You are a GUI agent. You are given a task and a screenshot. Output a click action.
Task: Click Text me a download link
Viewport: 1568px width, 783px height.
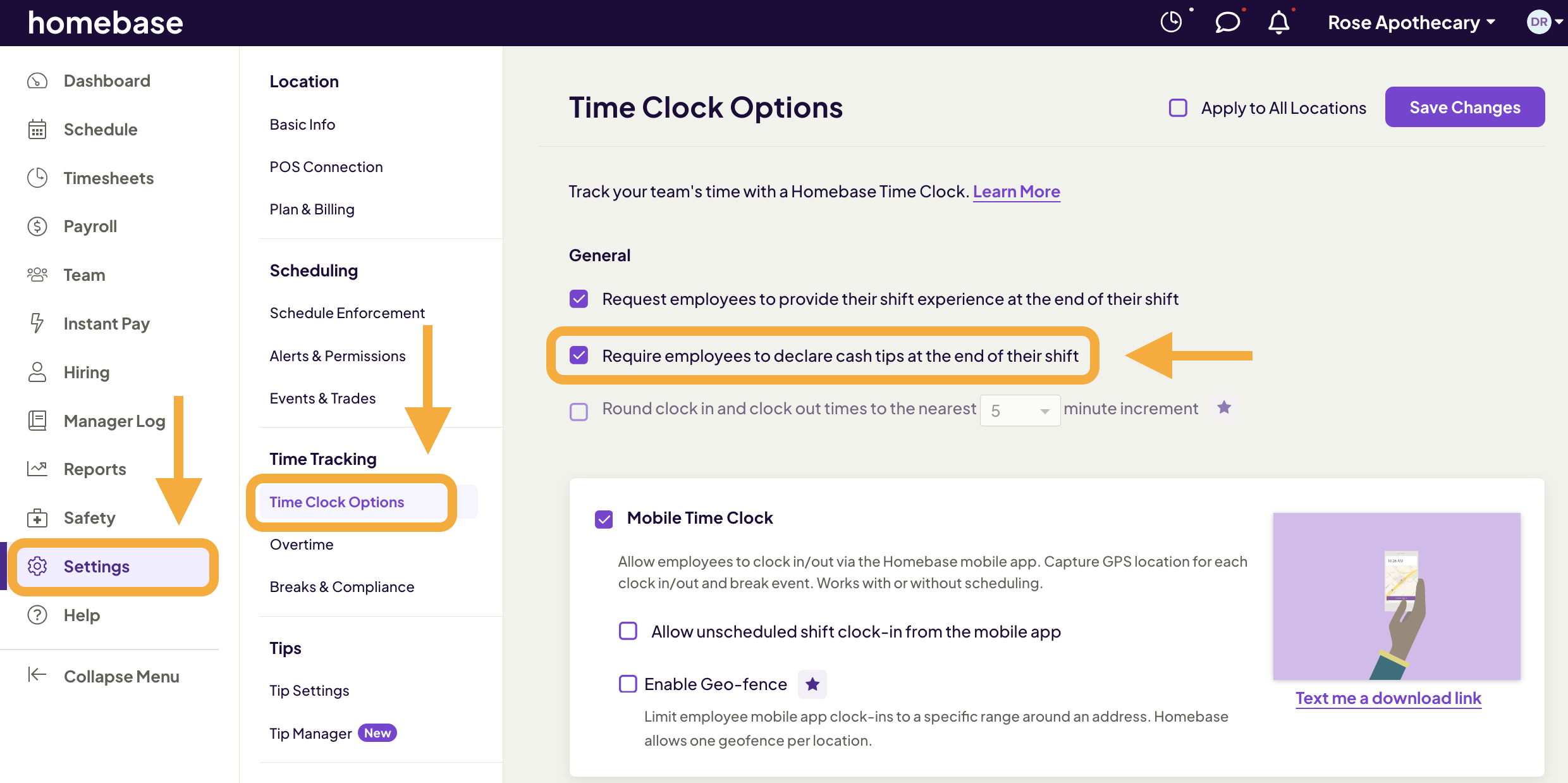point(1388,698)
